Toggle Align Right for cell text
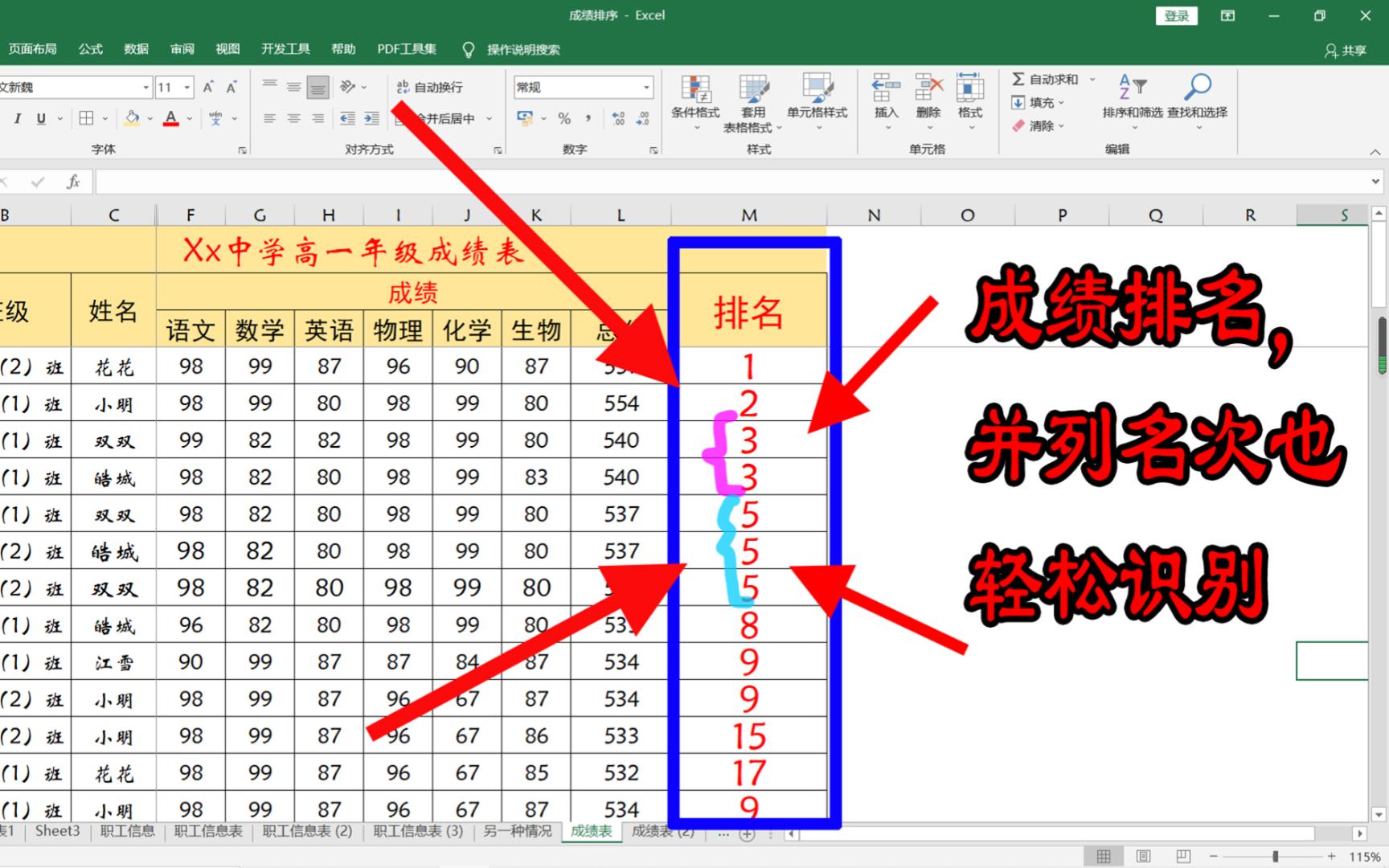 pos(318,119)
